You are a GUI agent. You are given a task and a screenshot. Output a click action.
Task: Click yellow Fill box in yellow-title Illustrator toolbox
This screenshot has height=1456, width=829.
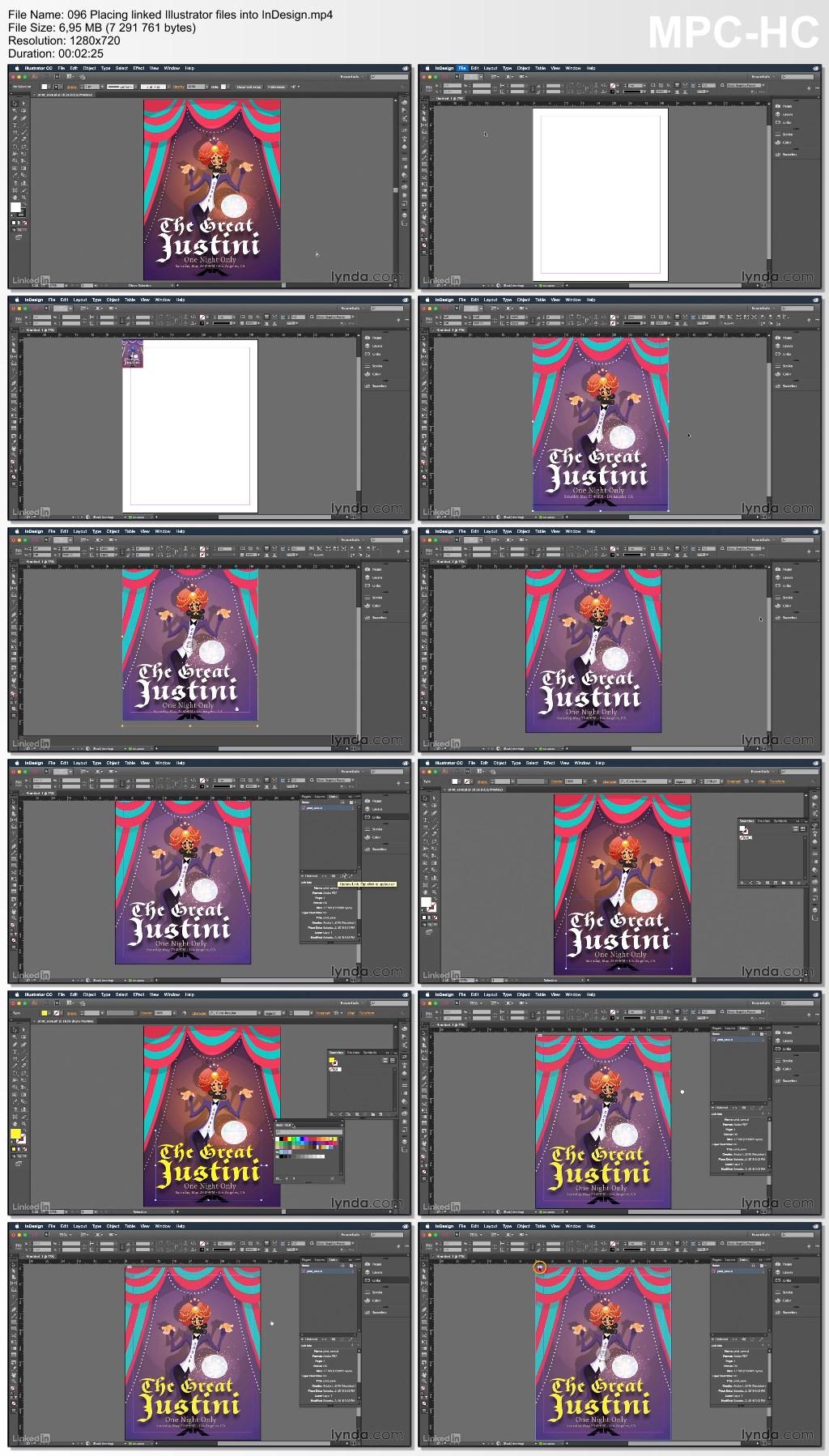15,1134
